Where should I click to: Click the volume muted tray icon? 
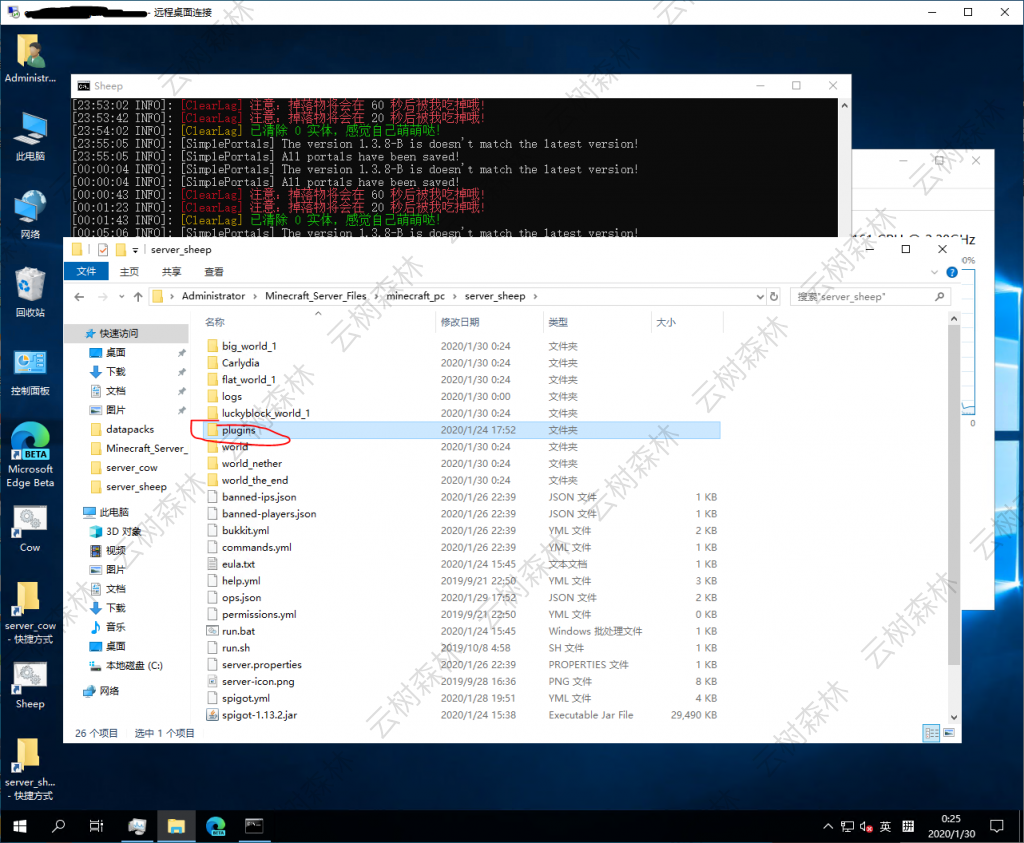tap(866, 827)
